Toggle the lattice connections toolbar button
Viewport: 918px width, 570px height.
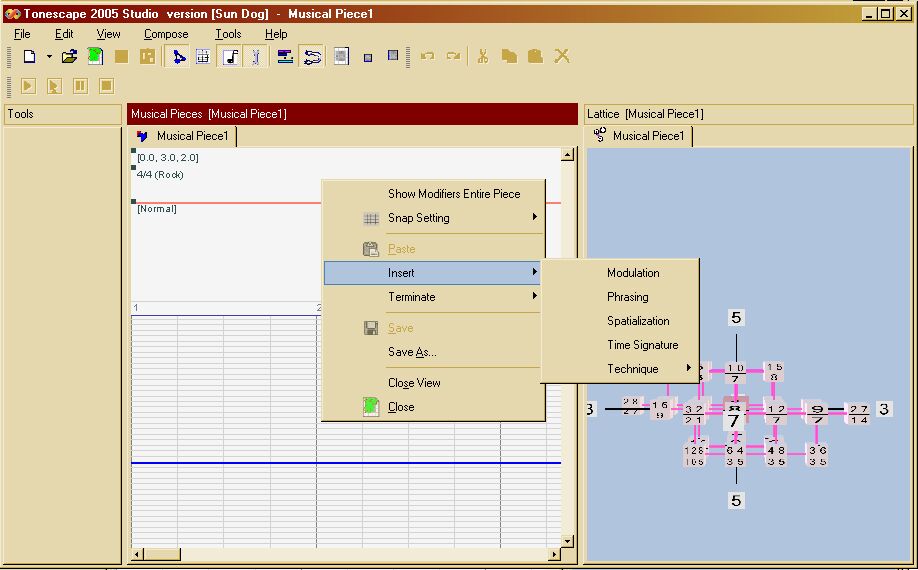[x=312, y=57]
